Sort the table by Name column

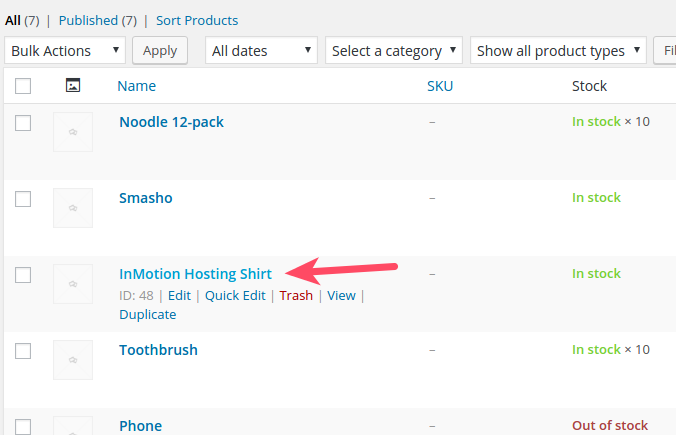pyautogui.click(x=136, y=86)
